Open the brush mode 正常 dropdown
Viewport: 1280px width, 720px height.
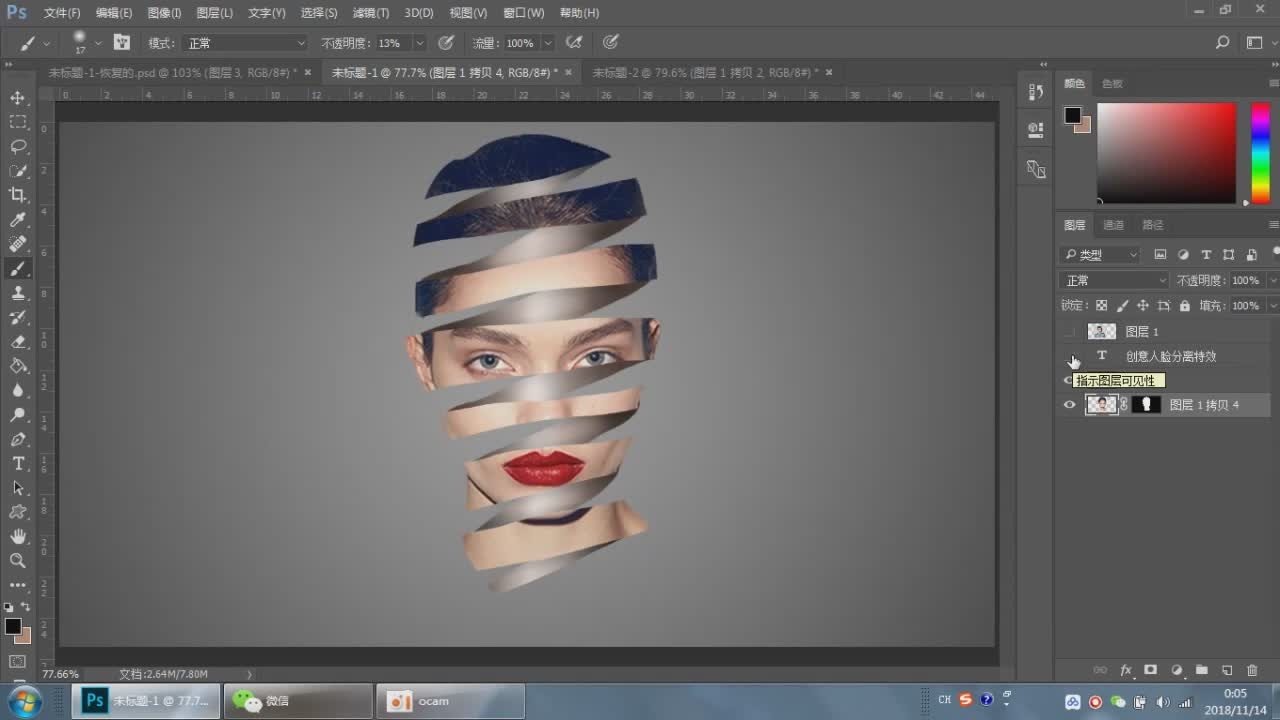(x=244, y=43)
